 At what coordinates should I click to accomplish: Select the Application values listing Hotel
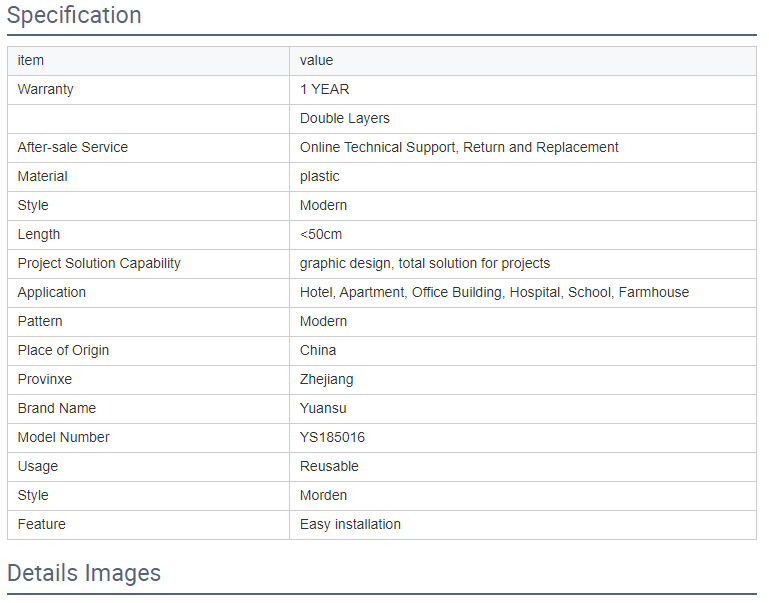point(494,293)
